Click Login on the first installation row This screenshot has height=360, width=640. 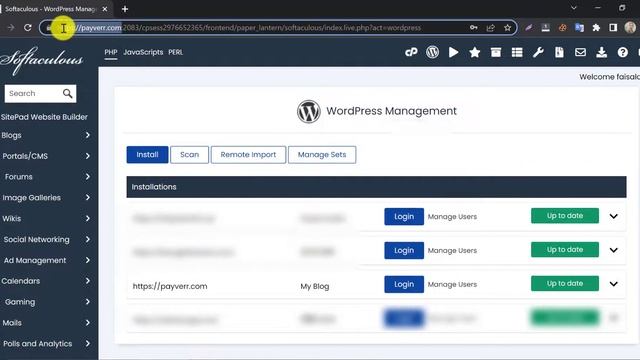[x=404, y=217]
